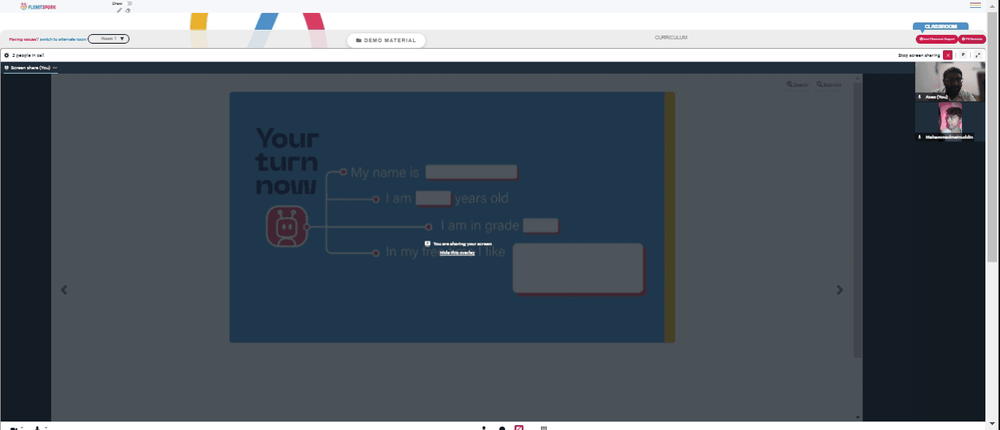The width and height of the screenshot is (1000, 430).
Task: Switch to the Curriculum tab
Action: pos(671,38)
